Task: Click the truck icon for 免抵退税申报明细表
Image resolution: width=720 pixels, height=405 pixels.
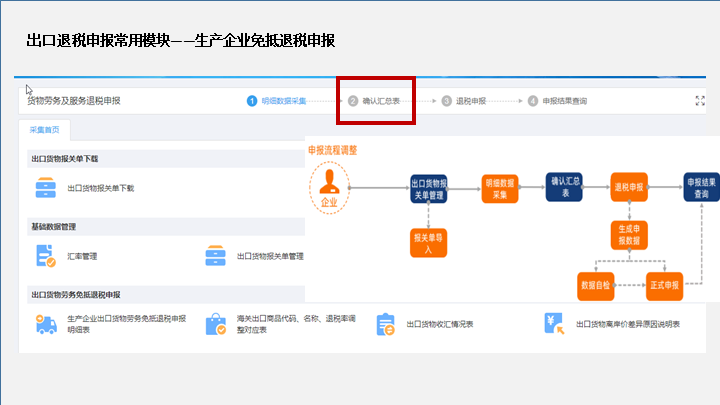Action: [46, 324]
